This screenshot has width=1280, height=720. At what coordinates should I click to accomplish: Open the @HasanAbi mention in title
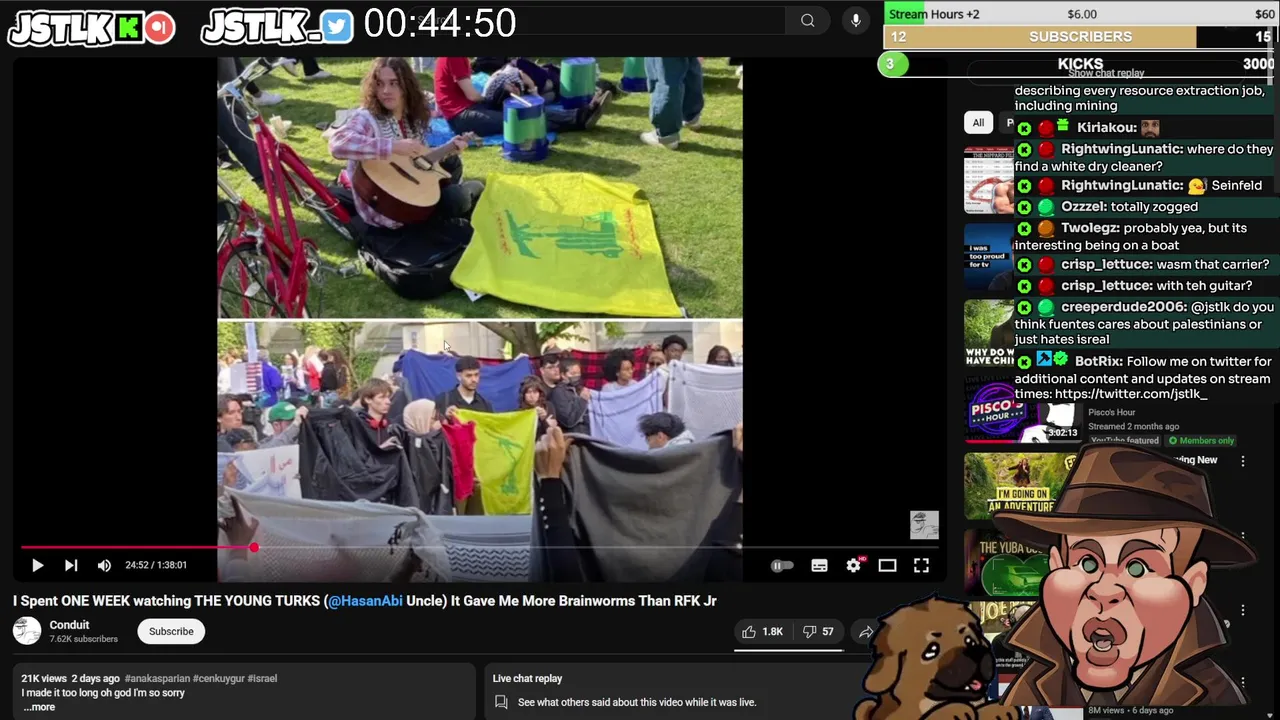365,601
